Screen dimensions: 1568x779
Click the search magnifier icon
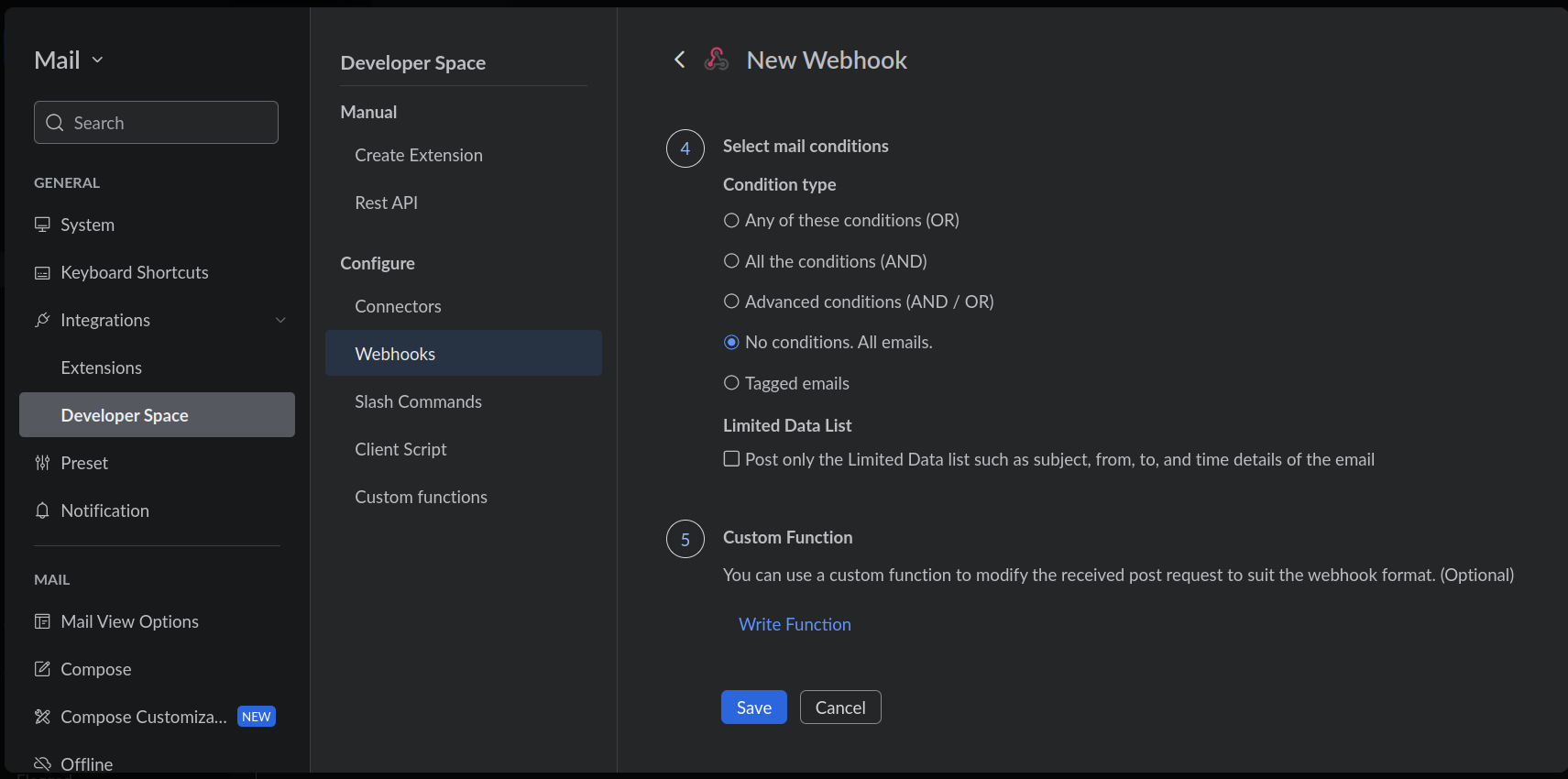(x=55, y=123)
